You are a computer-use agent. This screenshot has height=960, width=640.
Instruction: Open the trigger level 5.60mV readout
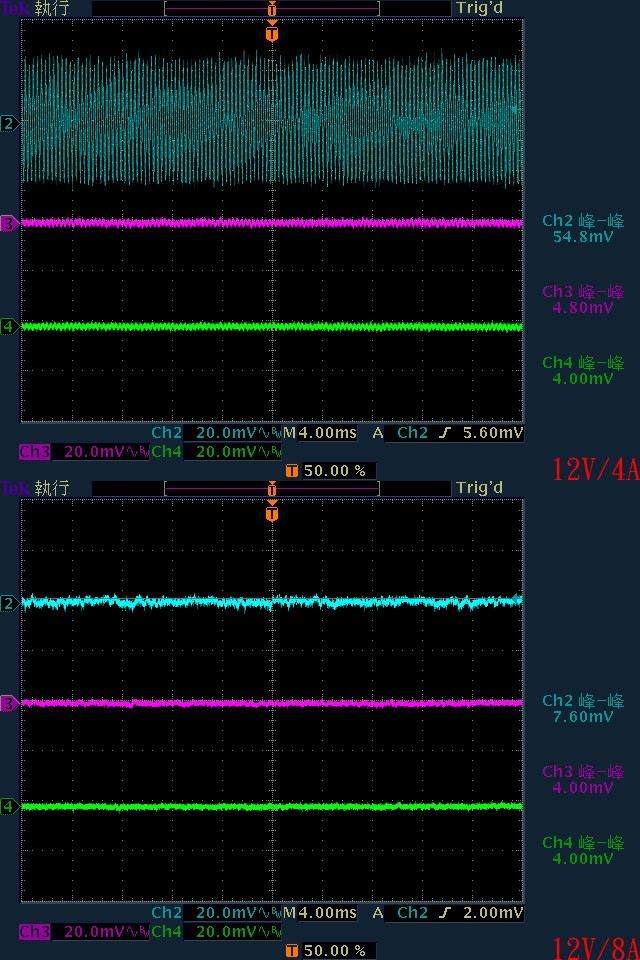pos(497,433)
